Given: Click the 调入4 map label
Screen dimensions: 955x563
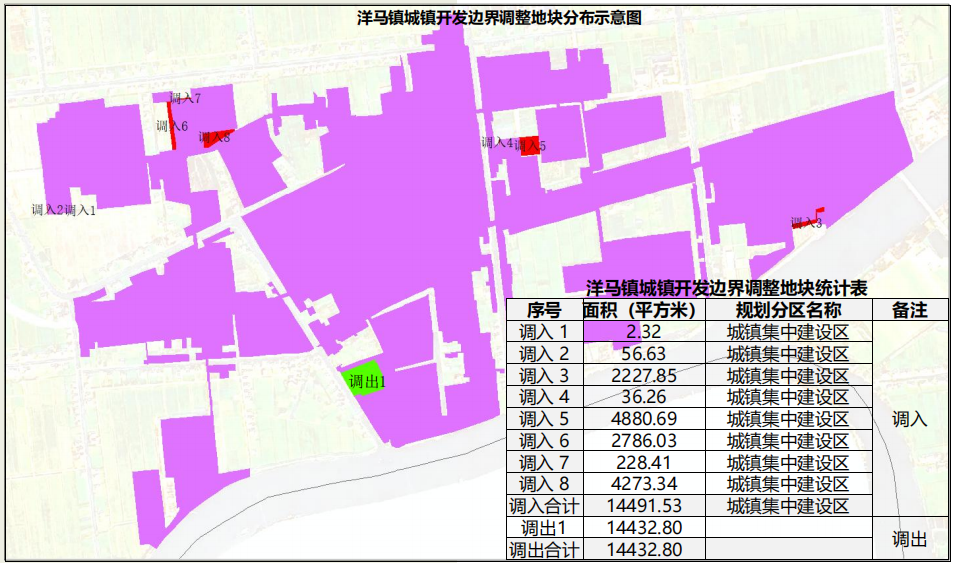Looking at the screenshot, I should 496,143.
